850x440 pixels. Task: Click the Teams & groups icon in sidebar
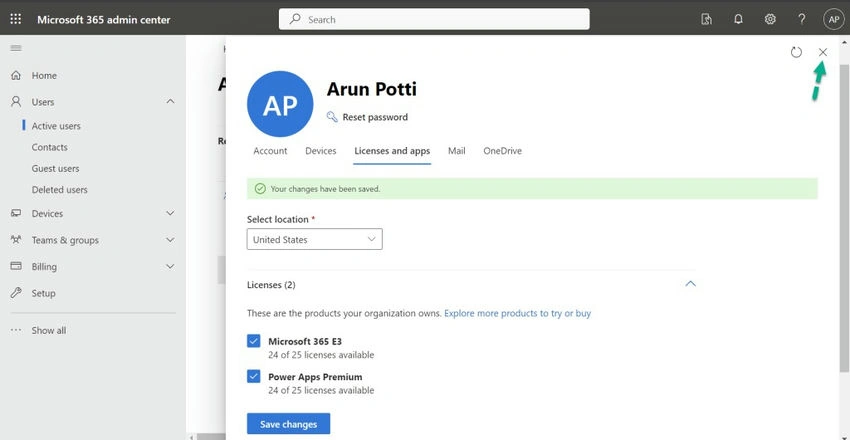pyautogui.click(x=16, y=240)
